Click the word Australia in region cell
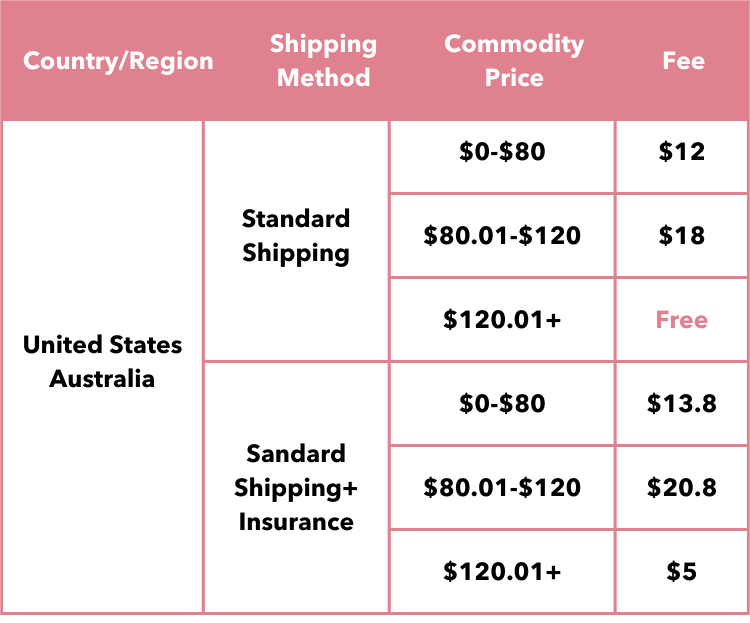The height and width of the screenshot is (623, 750). tap(102, 379)
